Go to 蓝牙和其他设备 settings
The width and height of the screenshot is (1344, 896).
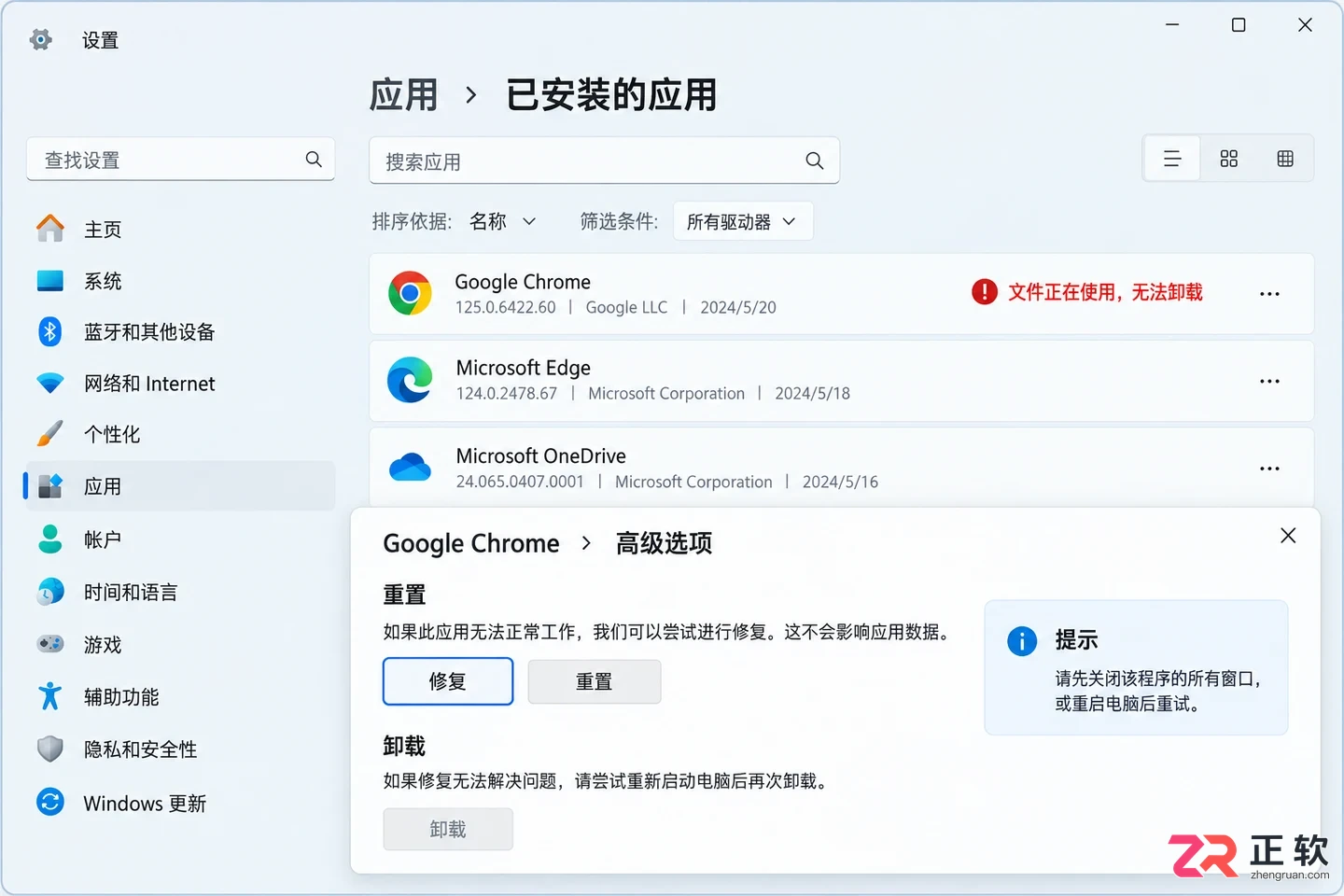180,332
